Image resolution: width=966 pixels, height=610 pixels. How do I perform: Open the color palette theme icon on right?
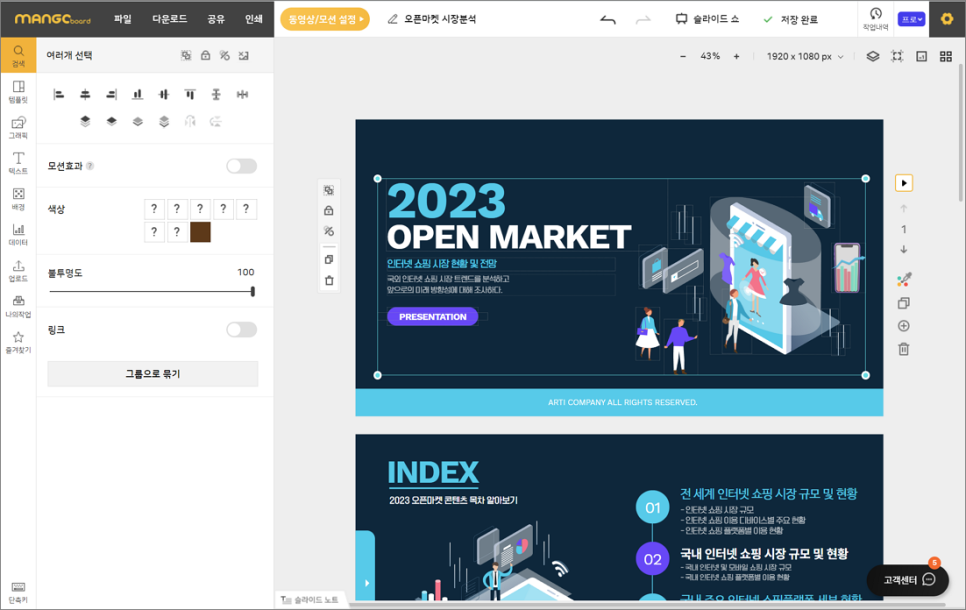904,280
